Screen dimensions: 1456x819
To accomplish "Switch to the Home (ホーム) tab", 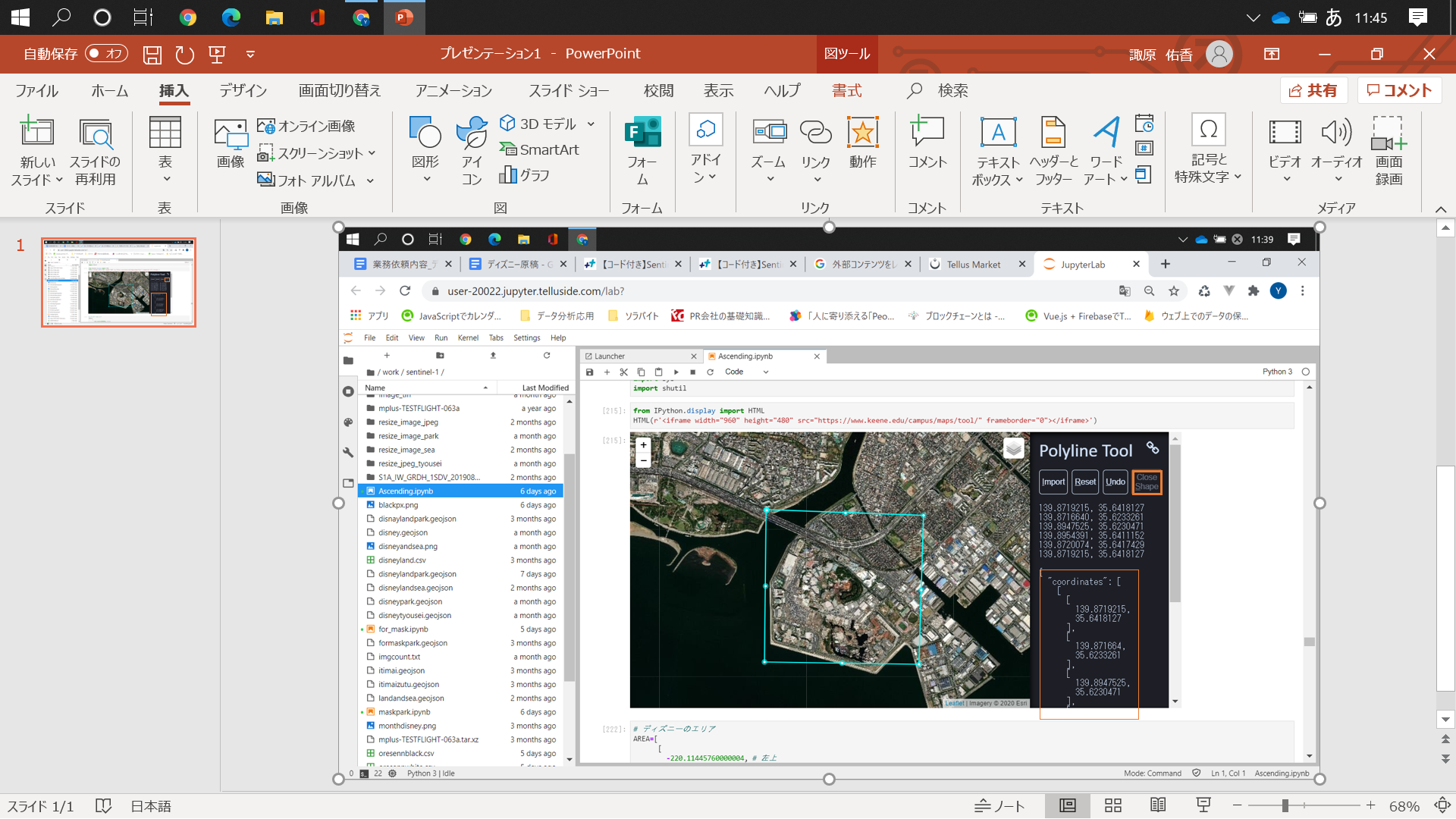I will [x=110, y=91].
